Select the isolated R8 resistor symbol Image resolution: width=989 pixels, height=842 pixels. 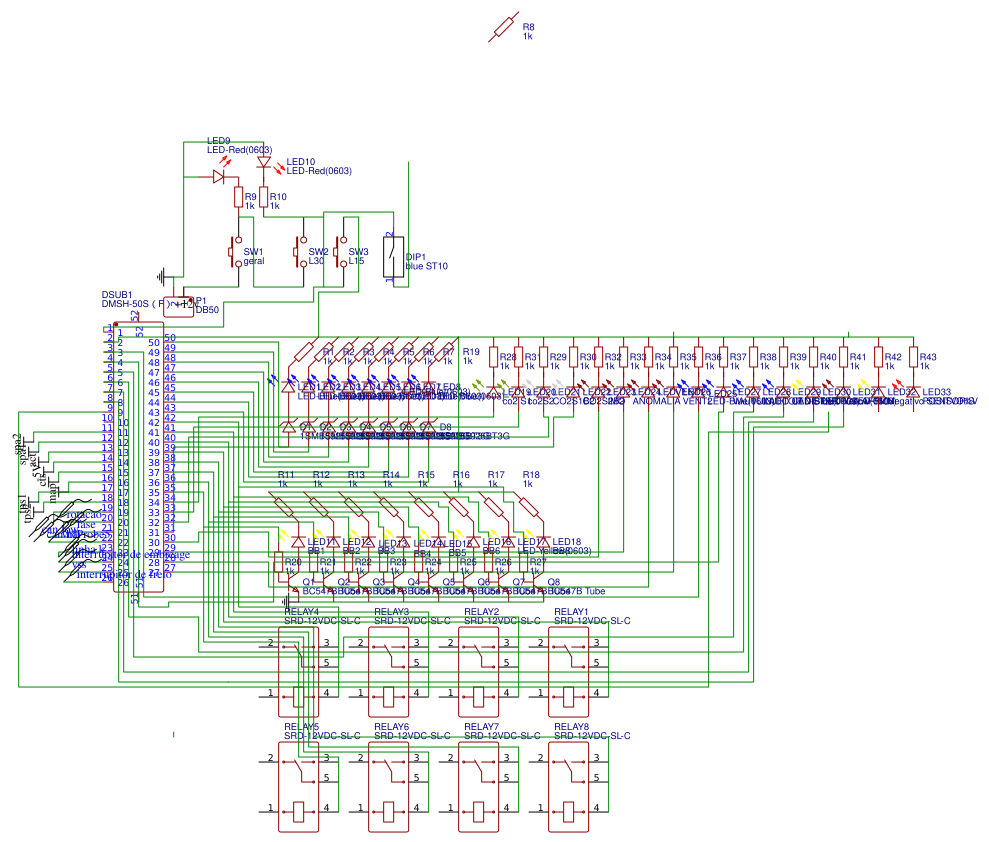point(504,29)
